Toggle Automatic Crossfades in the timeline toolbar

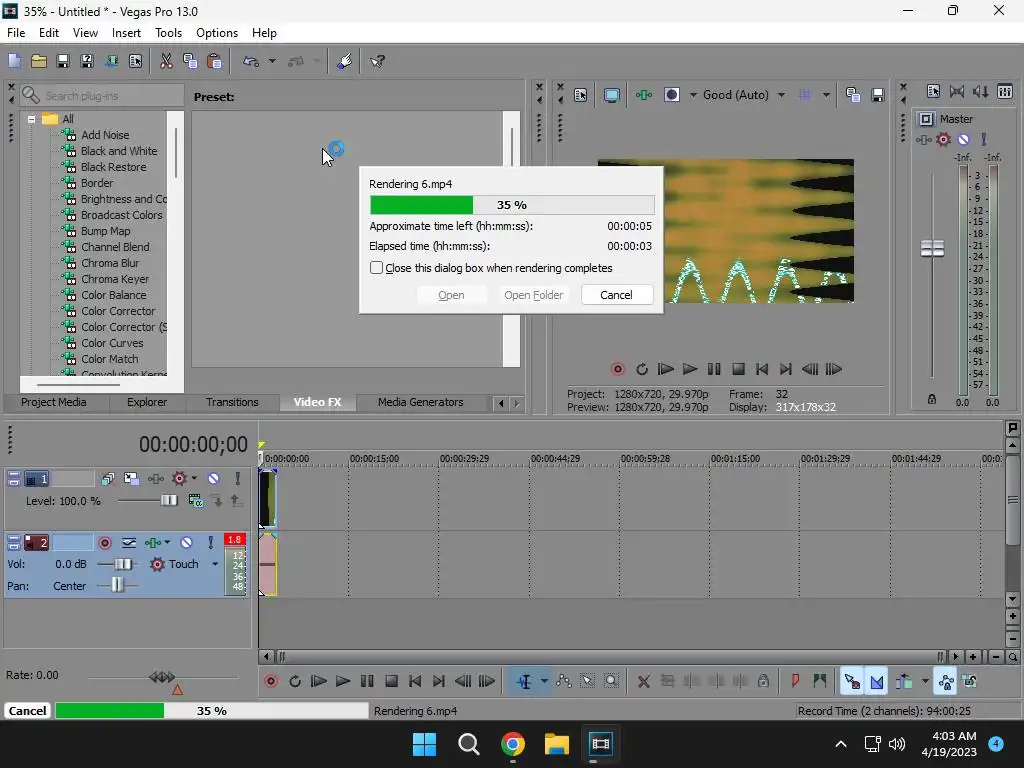coord(876,681)
